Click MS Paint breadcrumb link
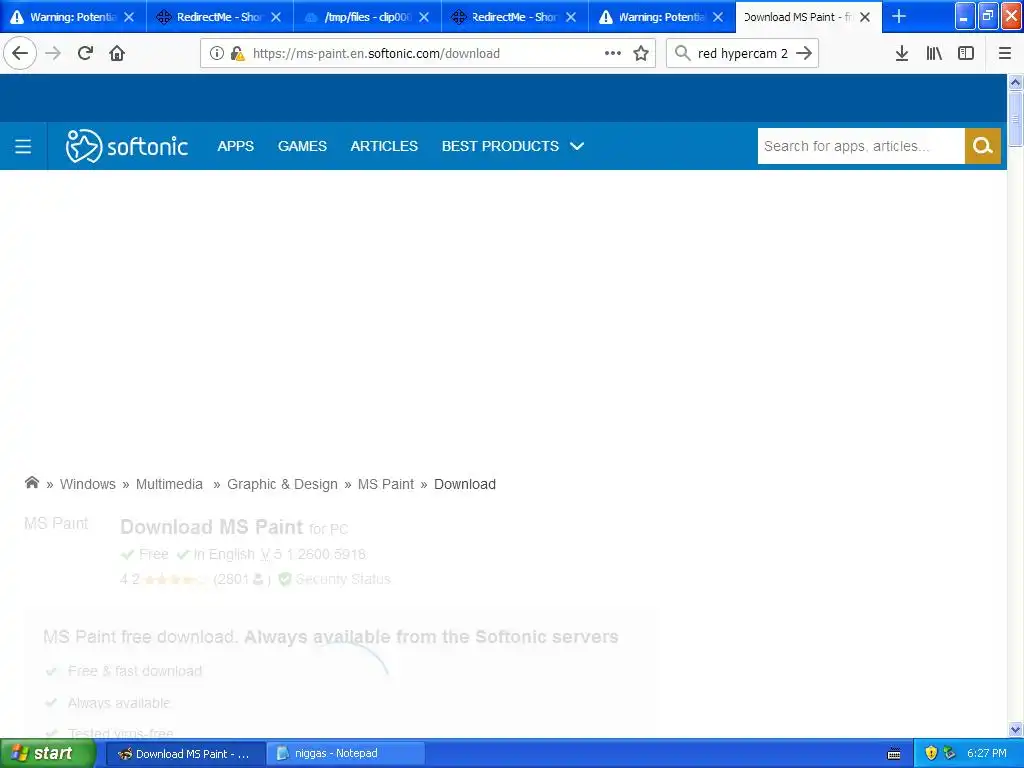Image resolution: width=1024 pixels, height=768 pixels. click(386, 484)
